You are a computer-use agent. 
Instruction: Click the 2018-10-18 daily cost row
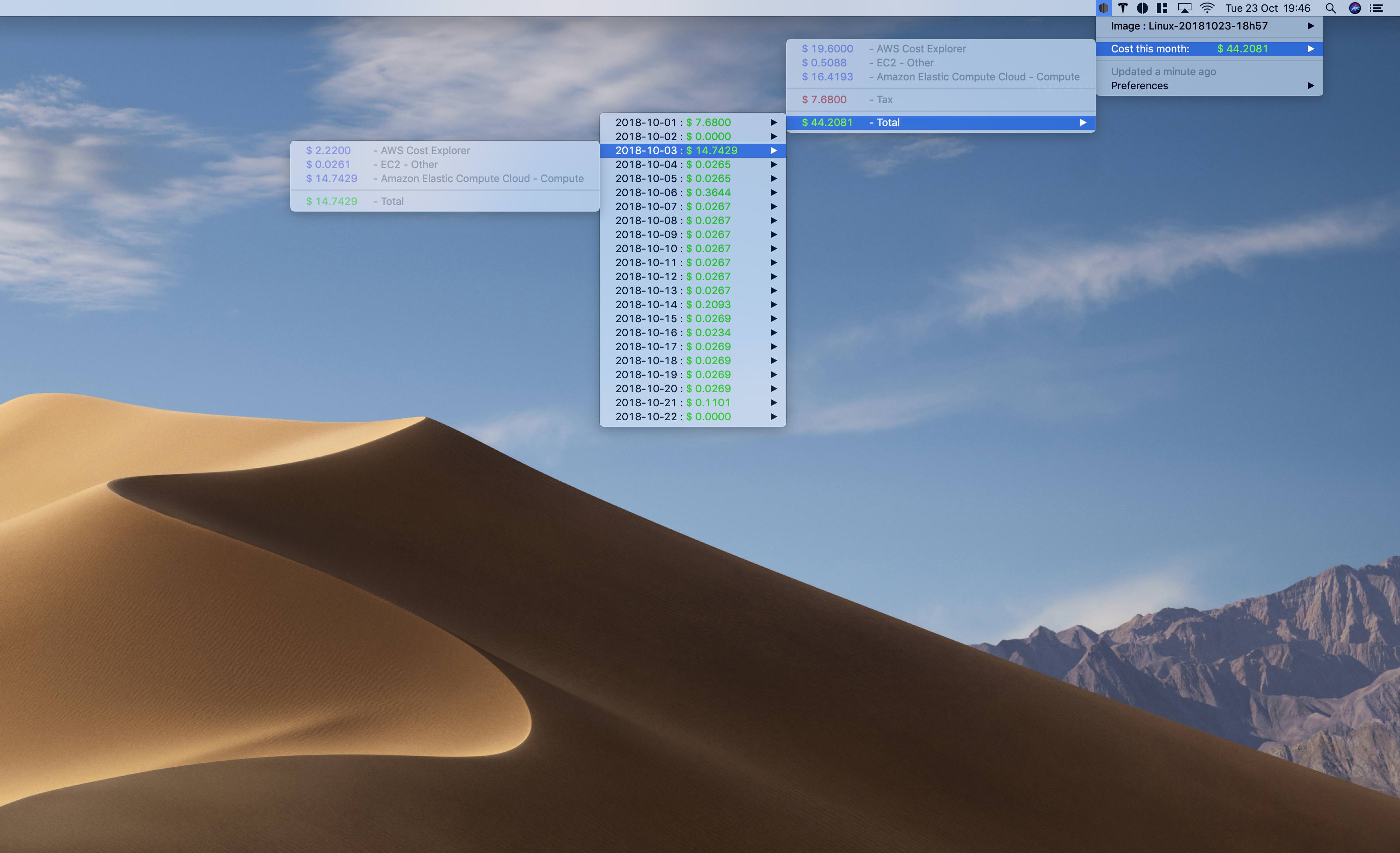click(693, 361)
